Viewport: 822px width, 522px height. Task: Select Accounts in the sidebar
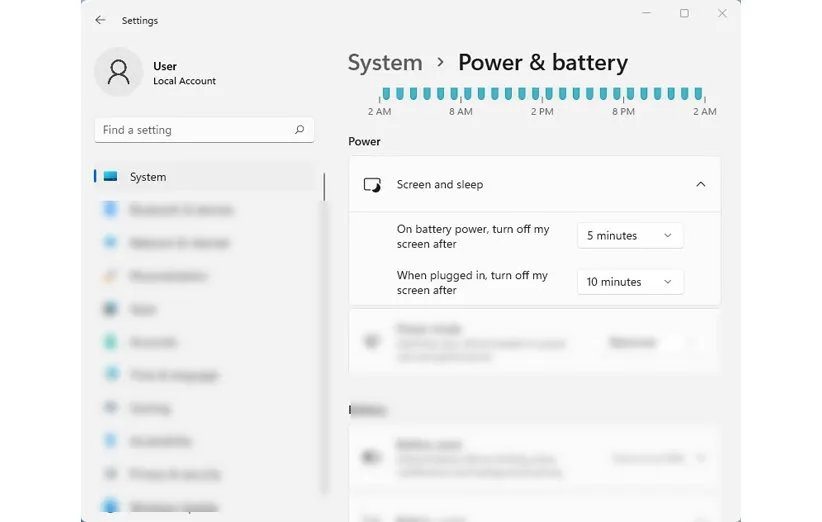click(x=152, y=342)
